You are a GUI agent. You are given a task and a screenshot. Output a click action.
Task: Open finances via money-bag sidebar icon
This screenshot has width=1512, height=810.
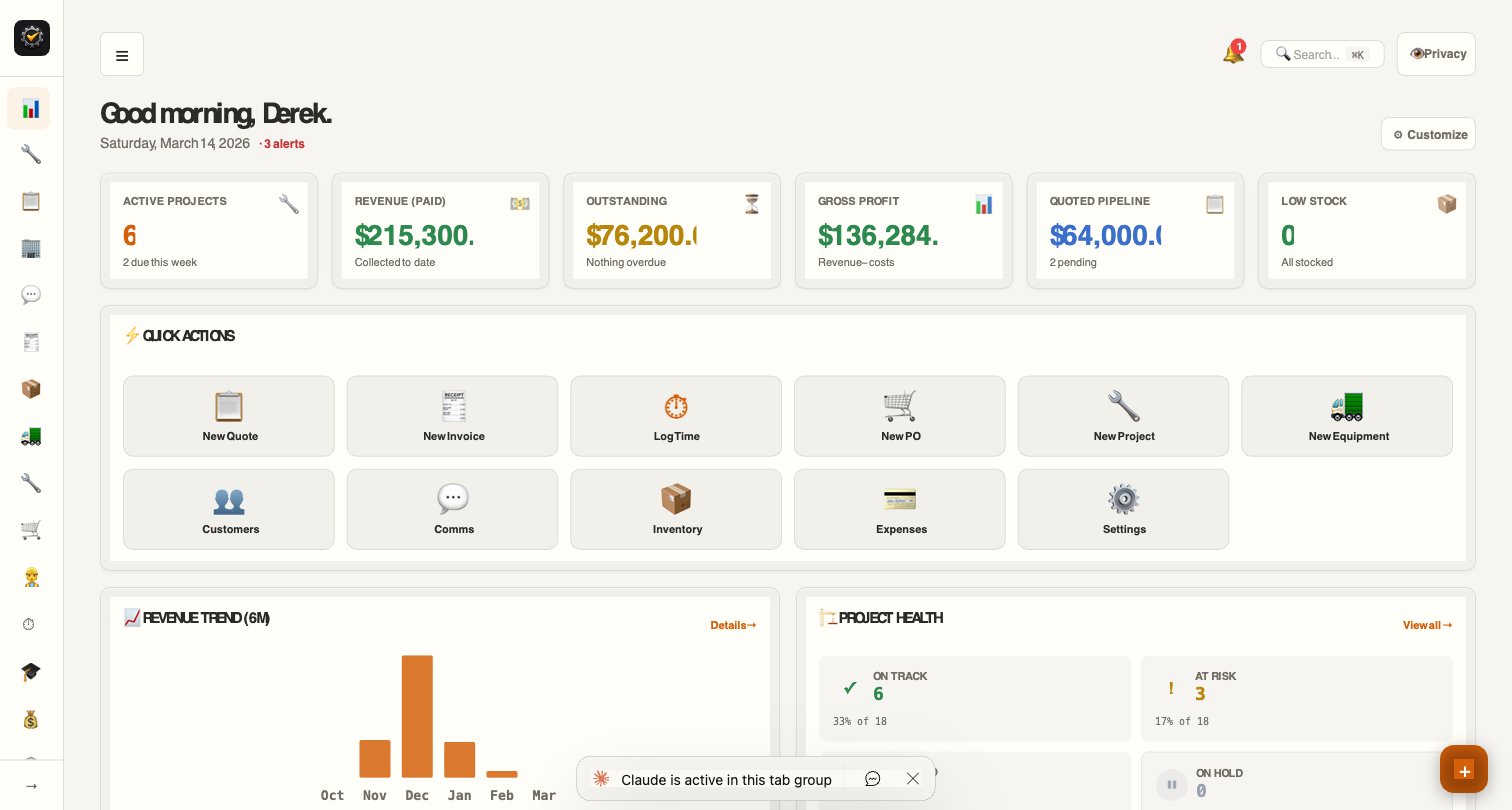tap(29, 719)
